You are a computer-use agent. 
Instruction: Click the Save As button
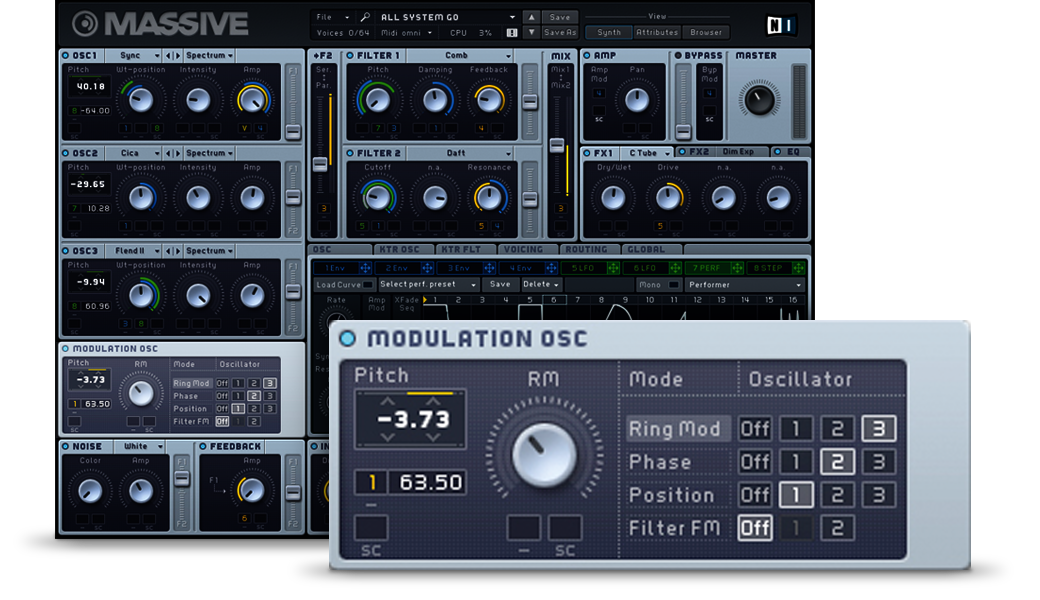tap(560, 32)
